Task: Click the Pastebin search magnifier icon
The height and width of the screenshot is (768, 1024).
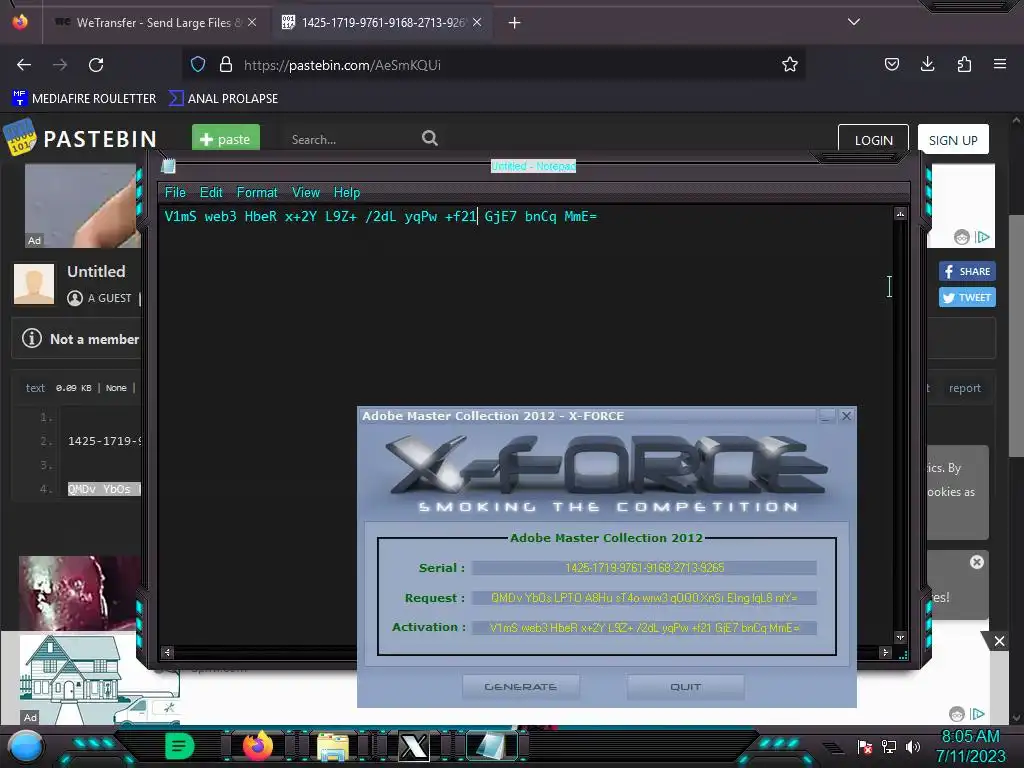Action: (430, 138)
